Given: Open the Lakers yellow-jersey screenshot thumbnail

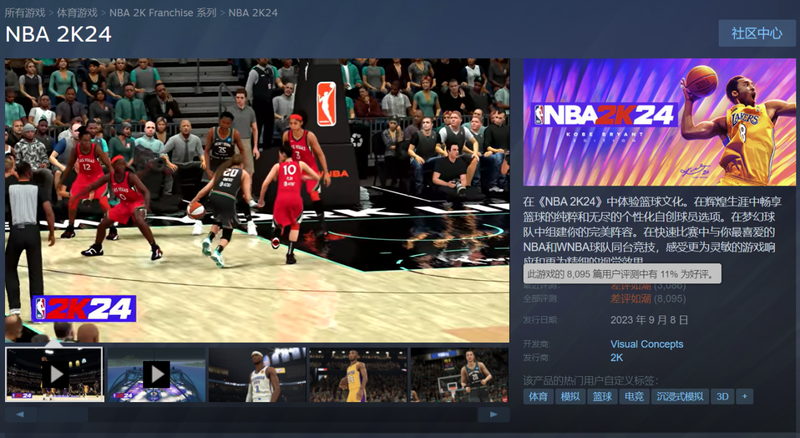Looking at the screenshot, I should click(x=358, y=375).
